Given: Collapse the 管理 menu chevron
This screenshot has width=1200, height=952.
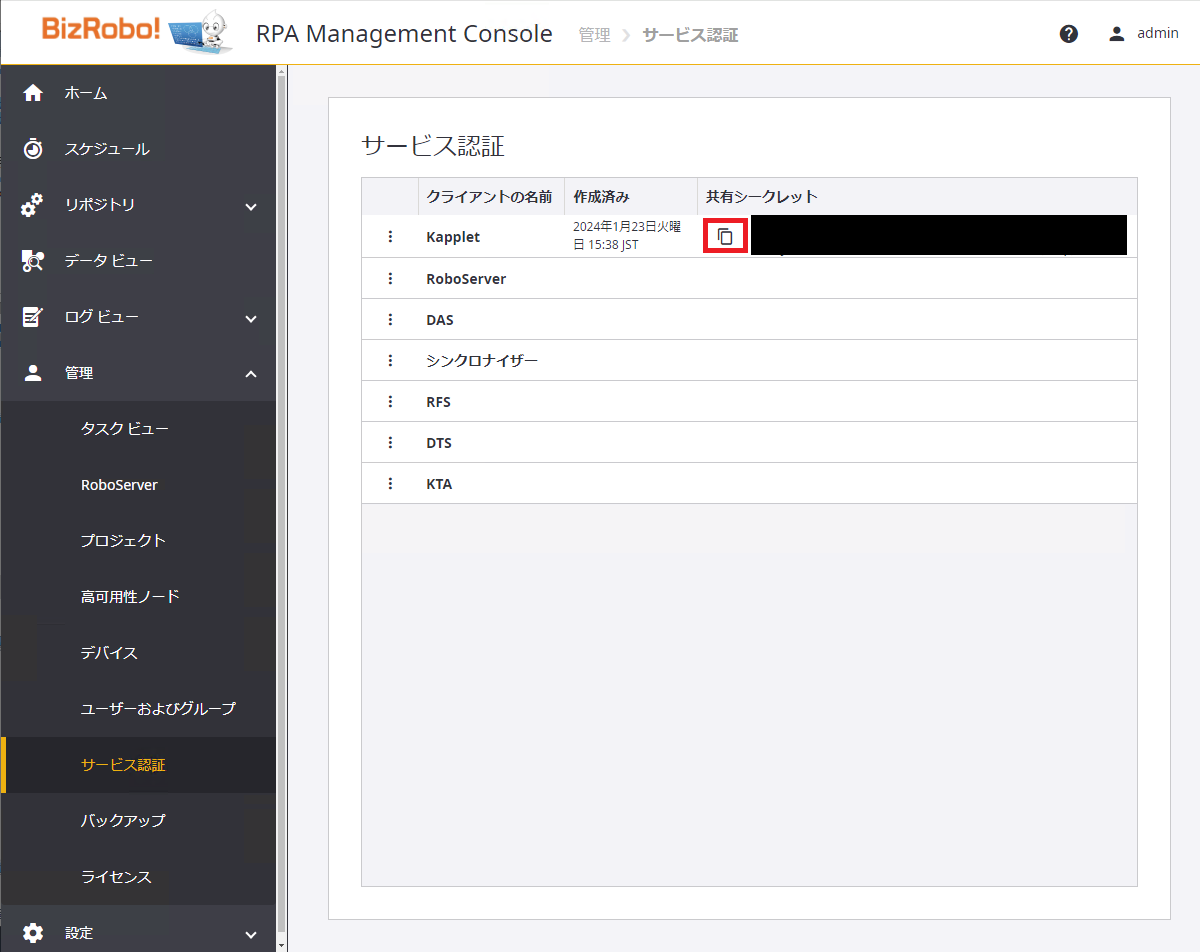Looking at the screenshot, I should [251, 374].
